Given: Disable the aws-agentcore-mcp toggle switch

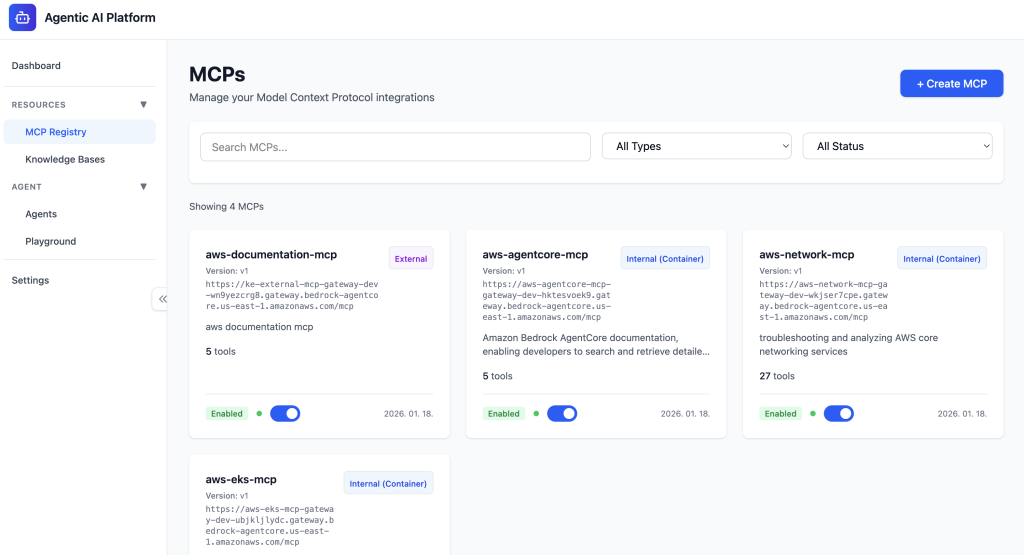Looking at the screenshot, I should tap(562, 413).
